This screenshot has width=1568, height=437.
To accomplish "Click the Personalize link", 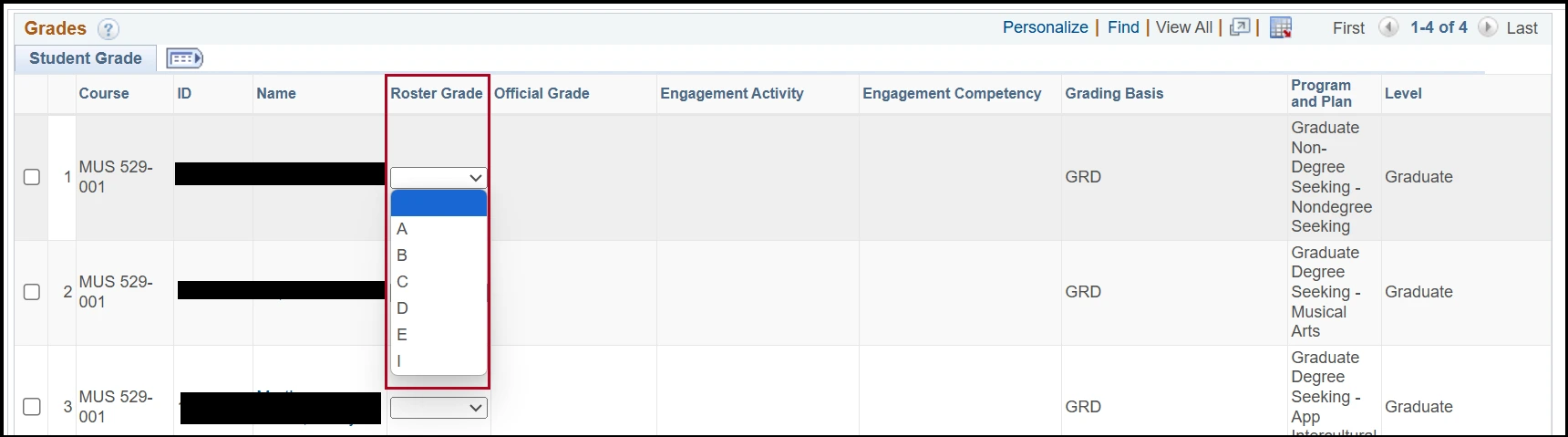I will (x=1045, y=27).
